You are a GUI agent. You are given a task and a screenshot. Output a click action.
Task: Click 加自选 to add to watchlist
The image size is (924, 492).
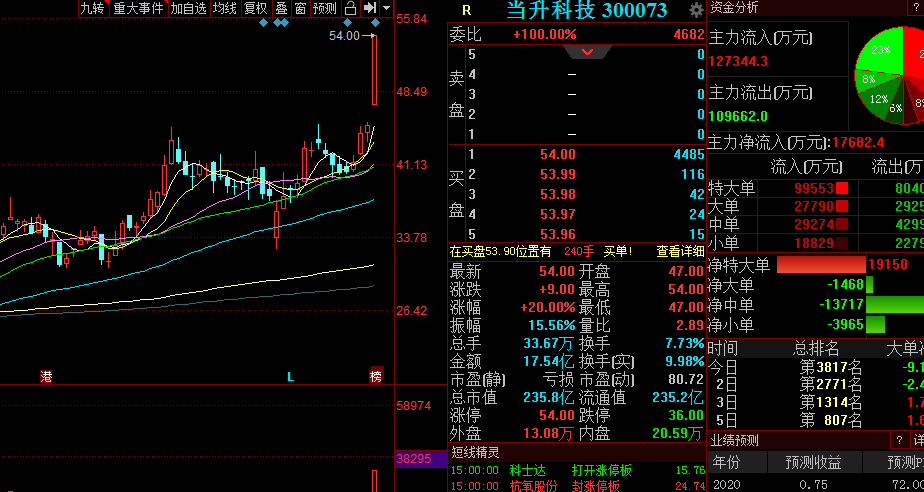coord(189,8)
